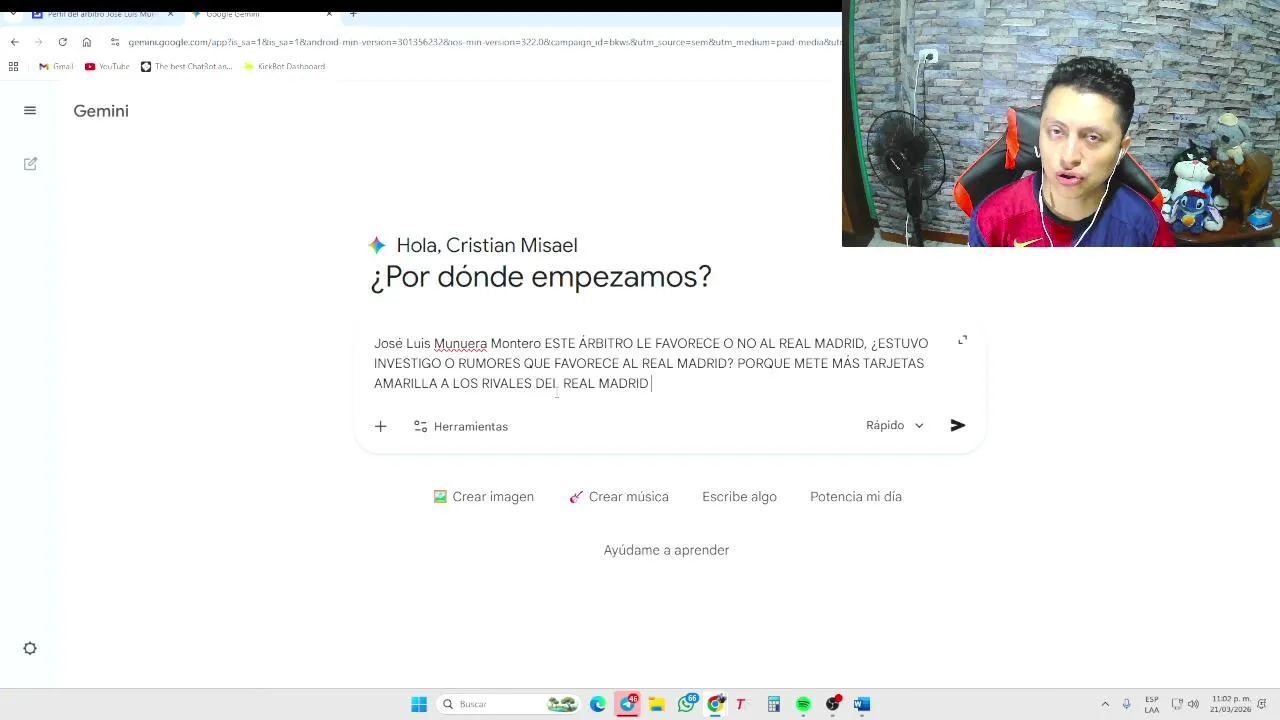Choose the Potencia mi día suggestion
The width and height of the screenshot is (1280, 720).
(x=856, y=496)
